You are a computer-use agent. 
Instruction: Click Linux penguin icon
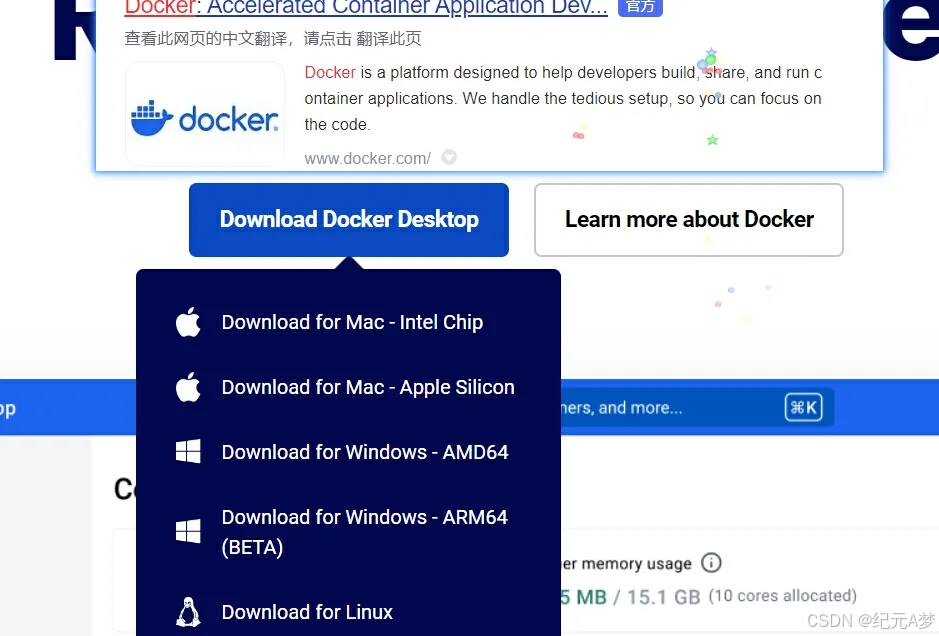(188, 611)
